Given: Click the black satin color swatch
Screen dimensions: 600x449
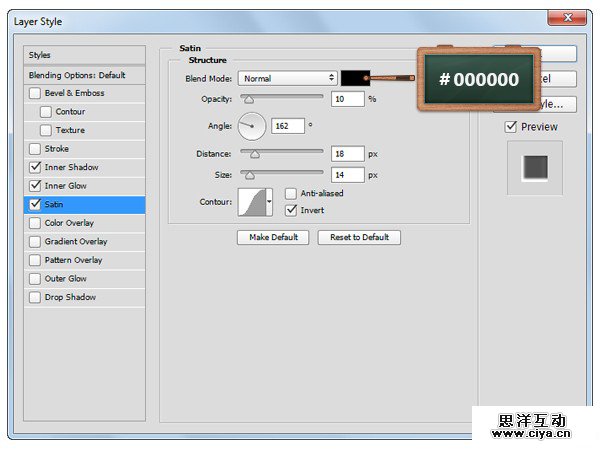Looking at the screenshot, I should [355, 78].
